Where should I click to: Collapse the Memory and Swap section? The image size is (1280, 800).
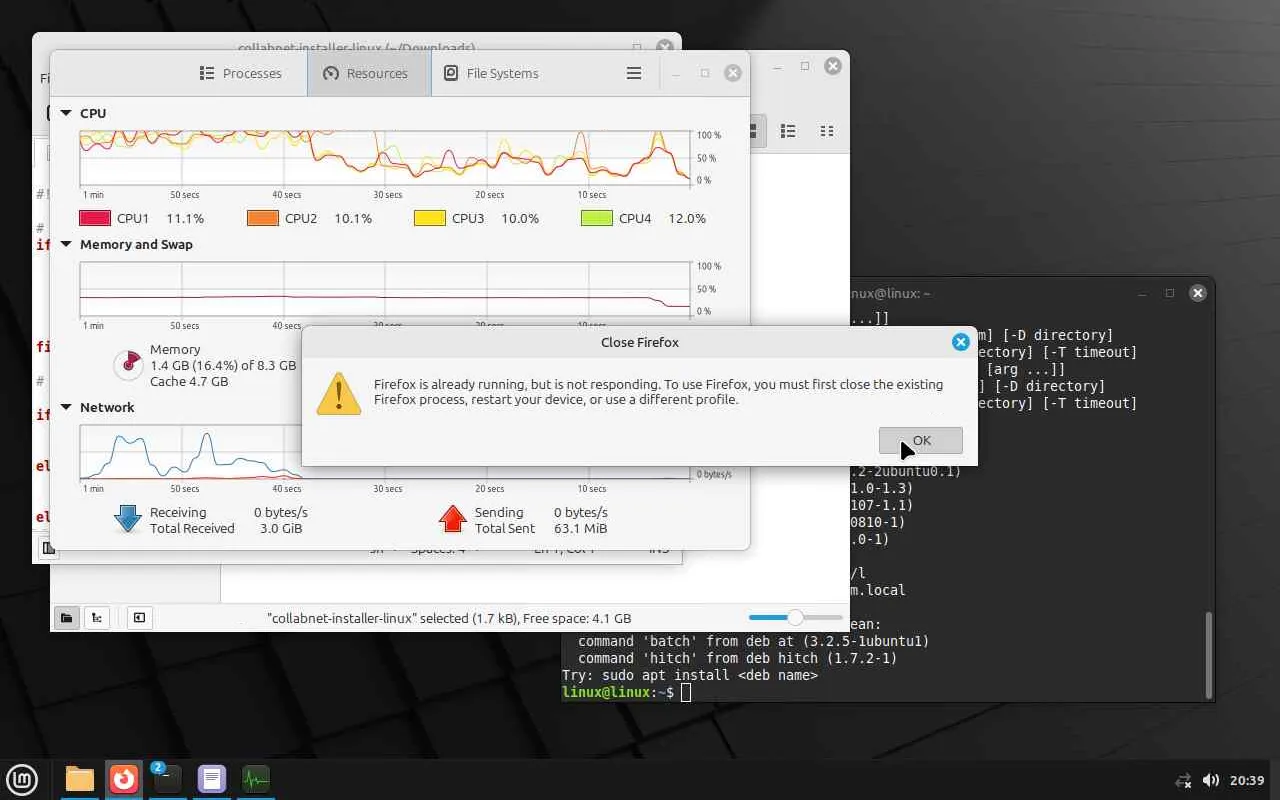pyautogui.click(x=66, y=244)
